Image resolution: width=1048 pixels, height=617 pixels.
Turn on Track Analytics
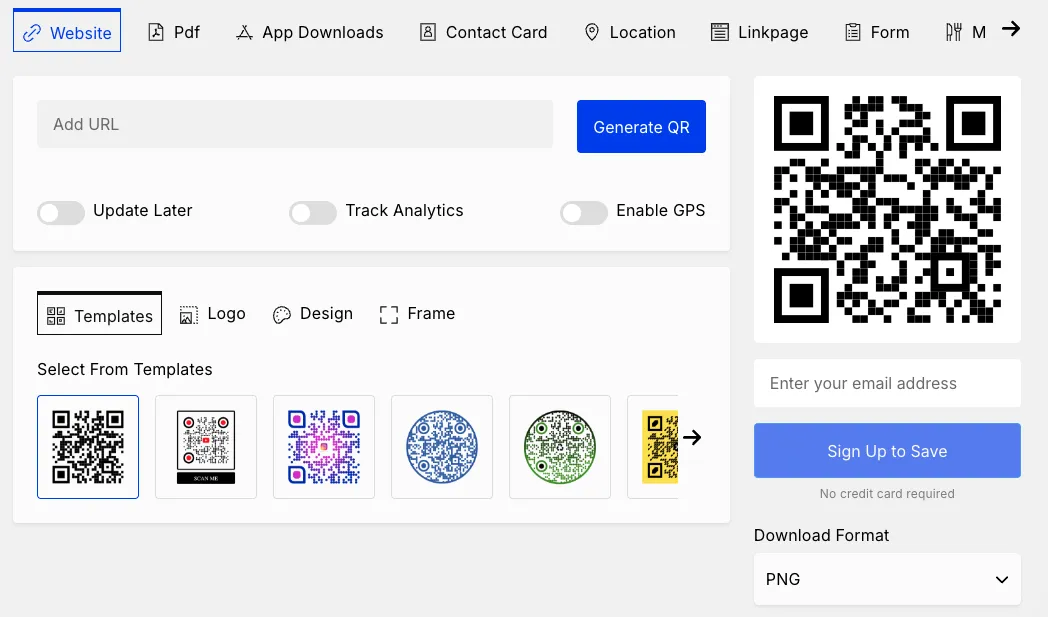pyautogui.click(x=313, y=212)
